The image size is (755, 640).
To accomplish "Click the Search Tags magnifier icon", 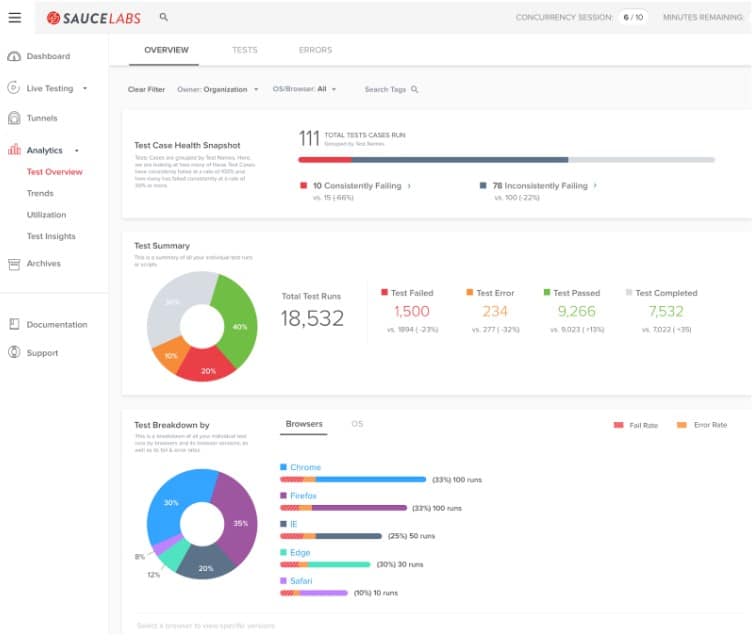I will [415, 90].
